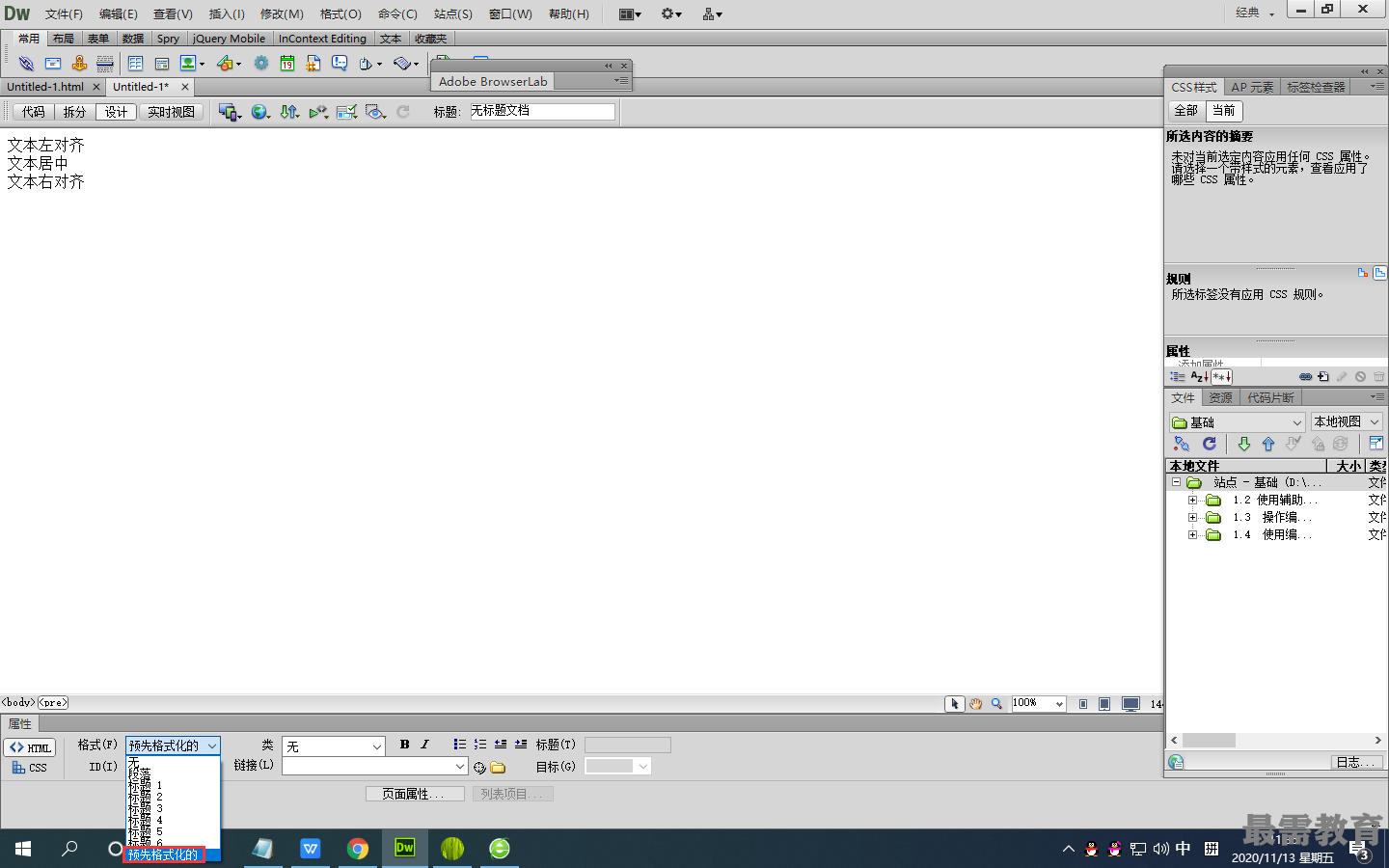
Task: Switch Properties to CSS mode
Action: (x=30, y=768)
